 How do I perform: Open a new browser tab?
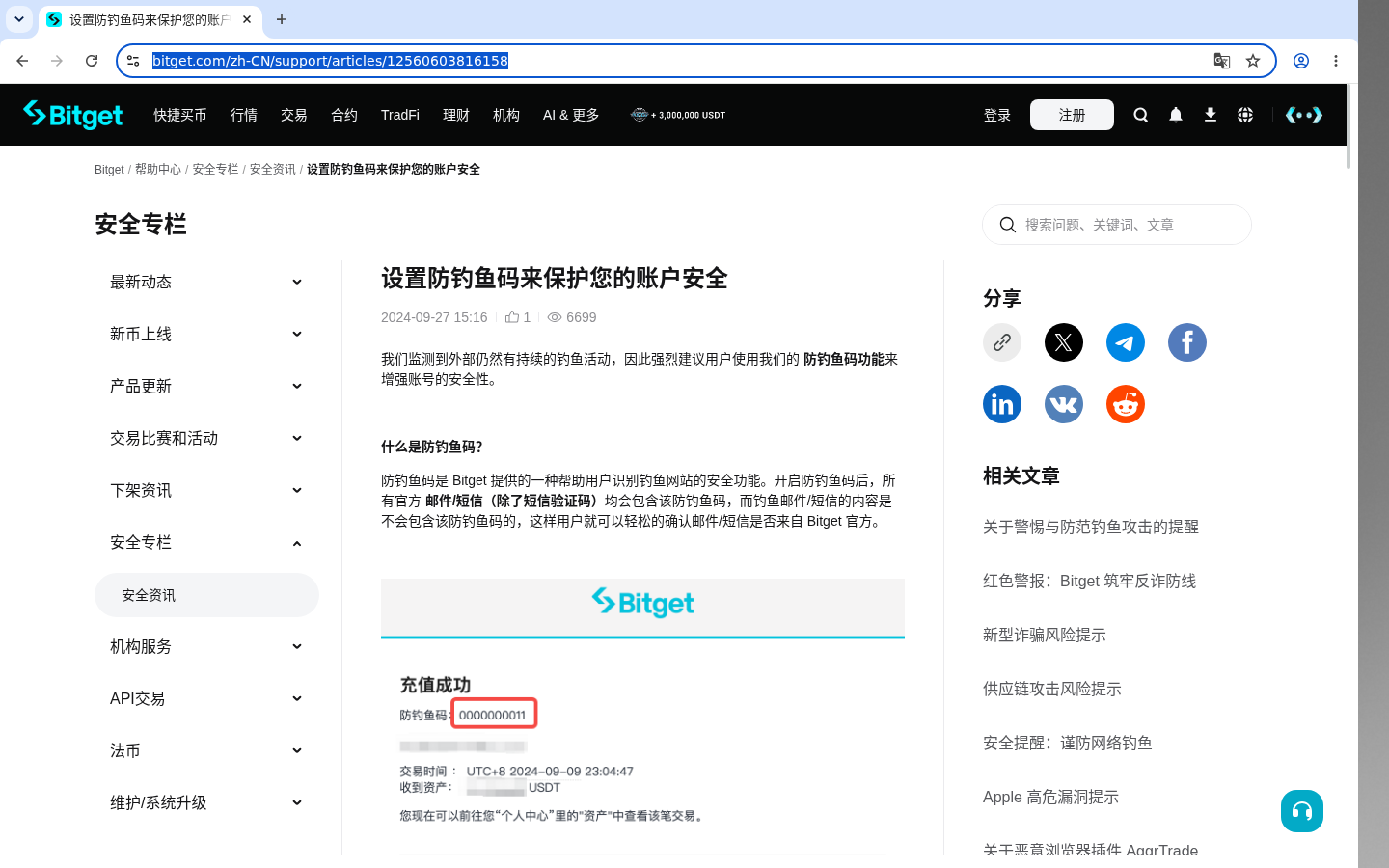pyautogui.click(x=282, y=19)
